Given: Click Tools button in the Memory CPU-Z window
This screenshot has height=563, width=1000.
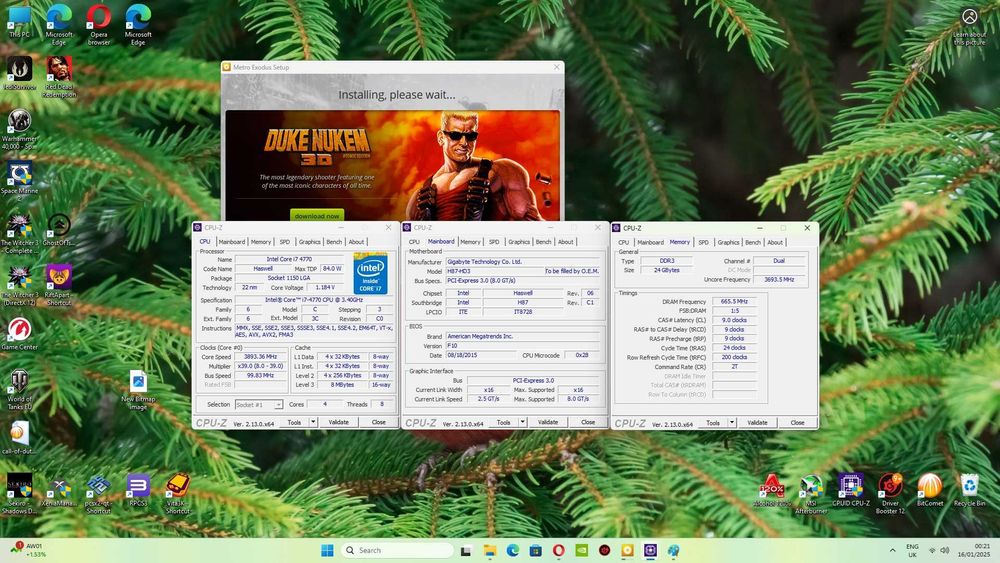Looking at the screenshot, I should coord(713,423).
